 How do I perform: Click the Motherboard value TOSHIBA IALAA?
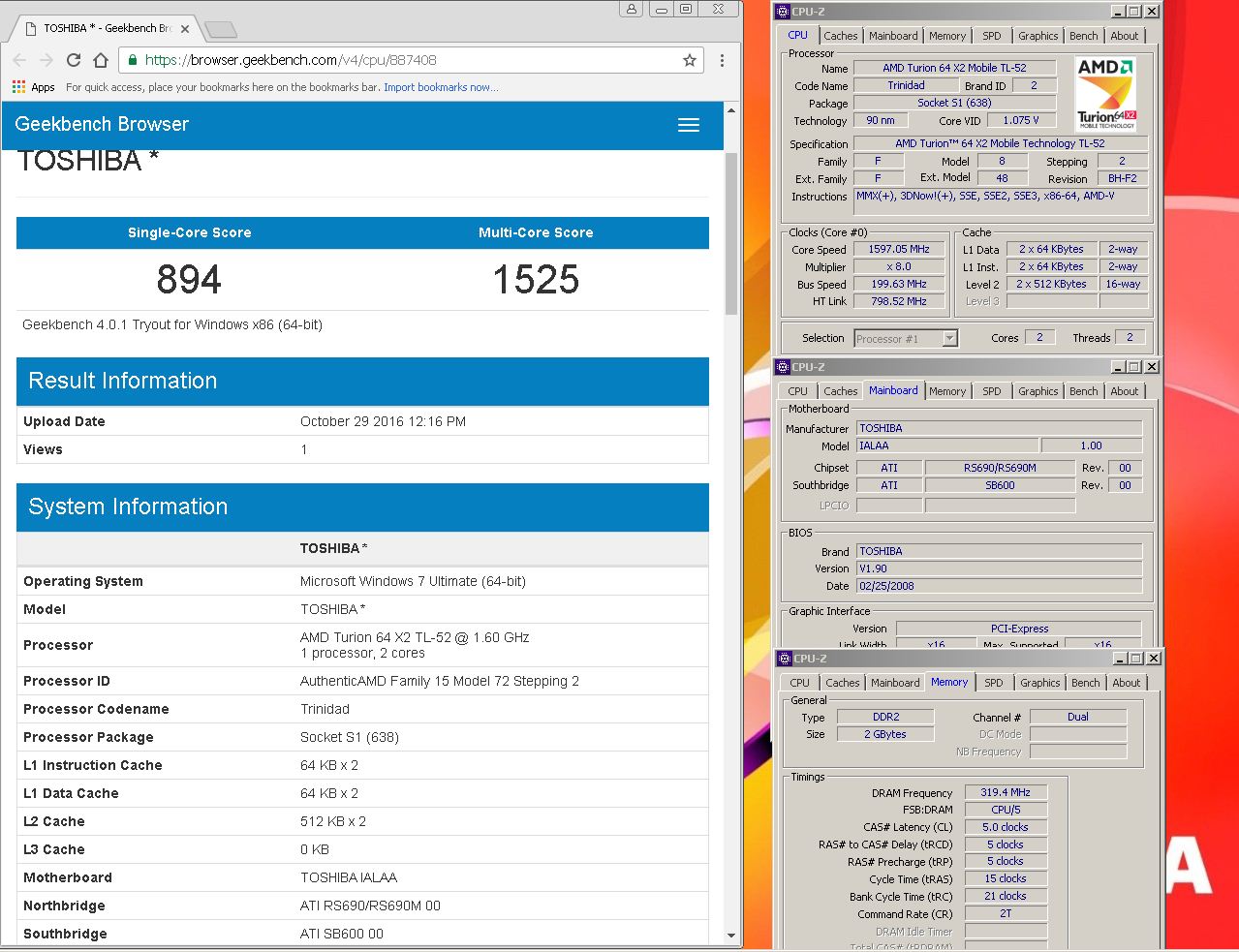pyautogui.click(x=349, y=877)
